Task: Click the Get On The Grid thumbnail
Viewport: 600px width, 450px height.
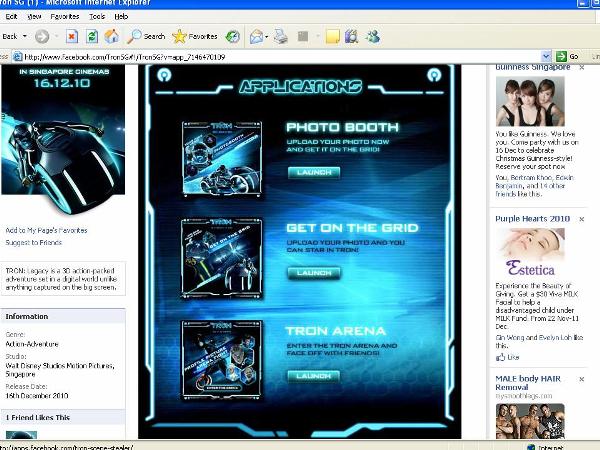Action: click(x=222, y=259)
